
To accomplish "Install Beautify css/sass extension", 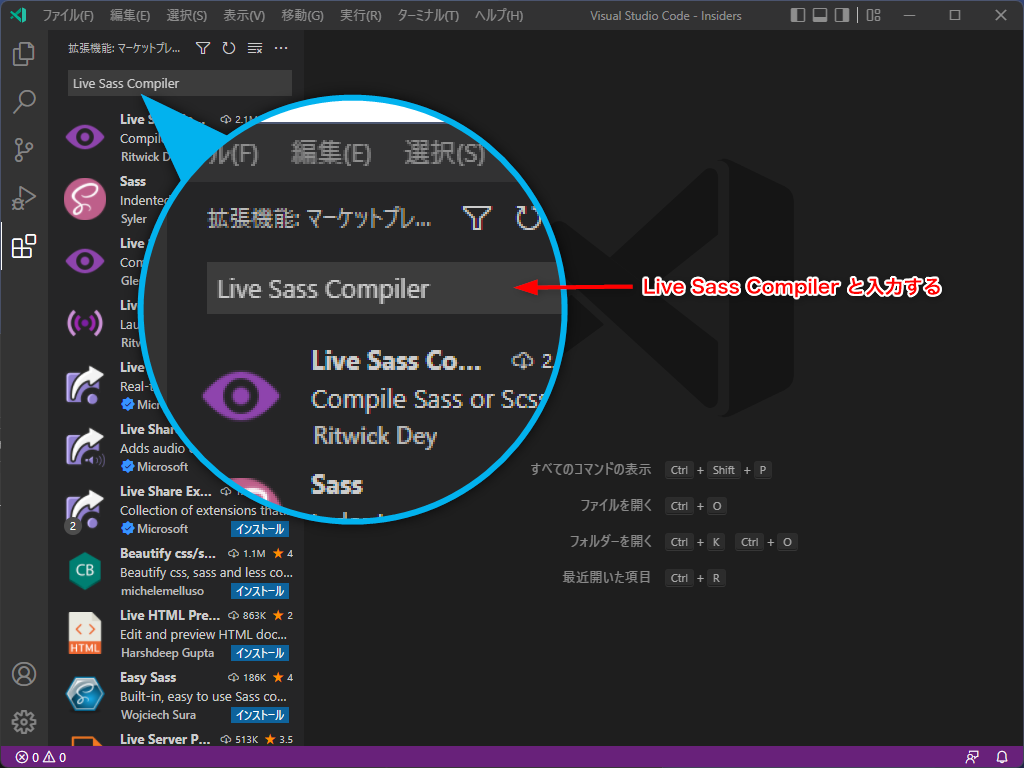I will [260, 591].
